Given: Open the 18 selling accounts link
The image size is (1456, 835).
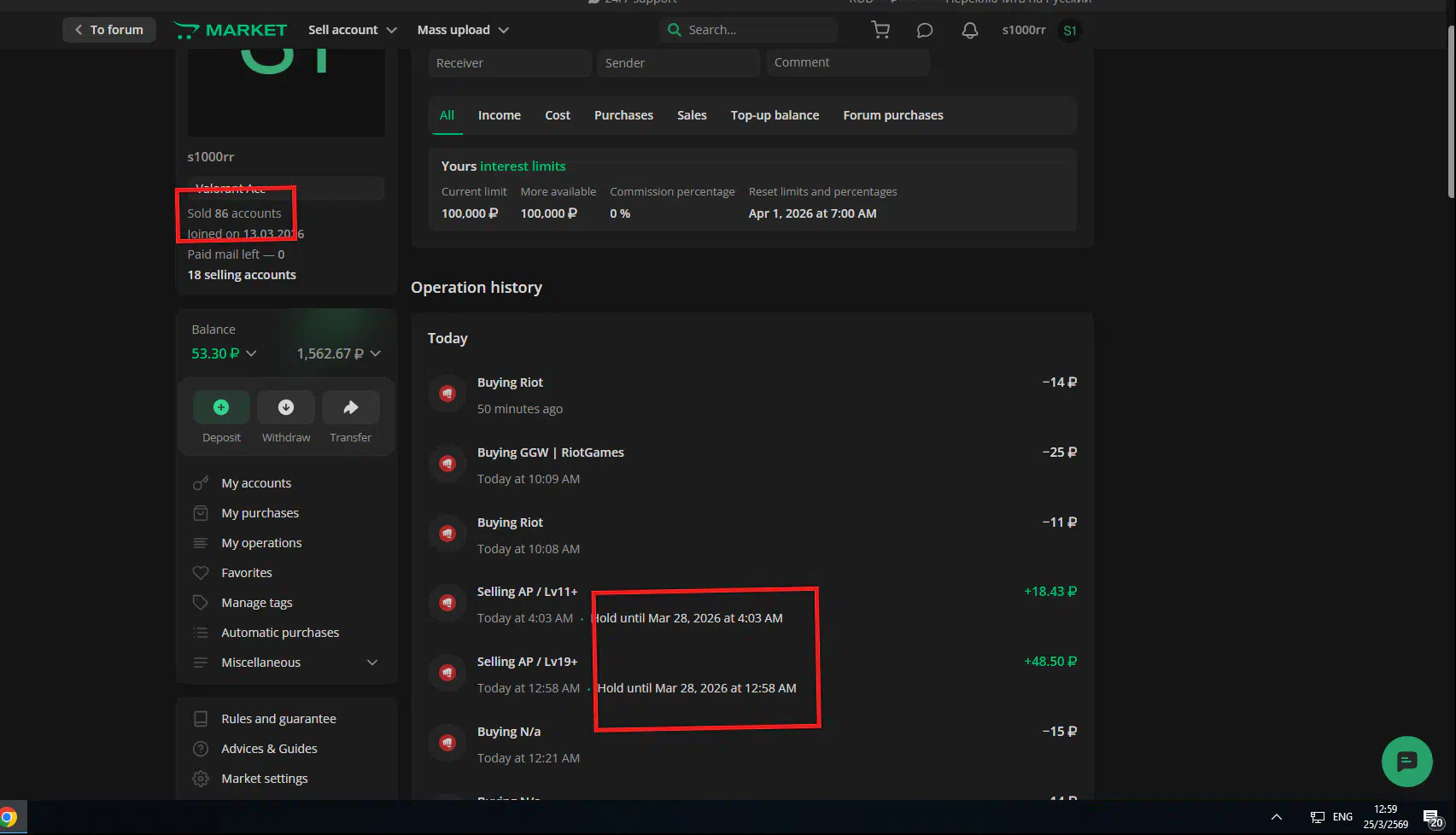Looking at the screenshot, I should coord(242,275).
